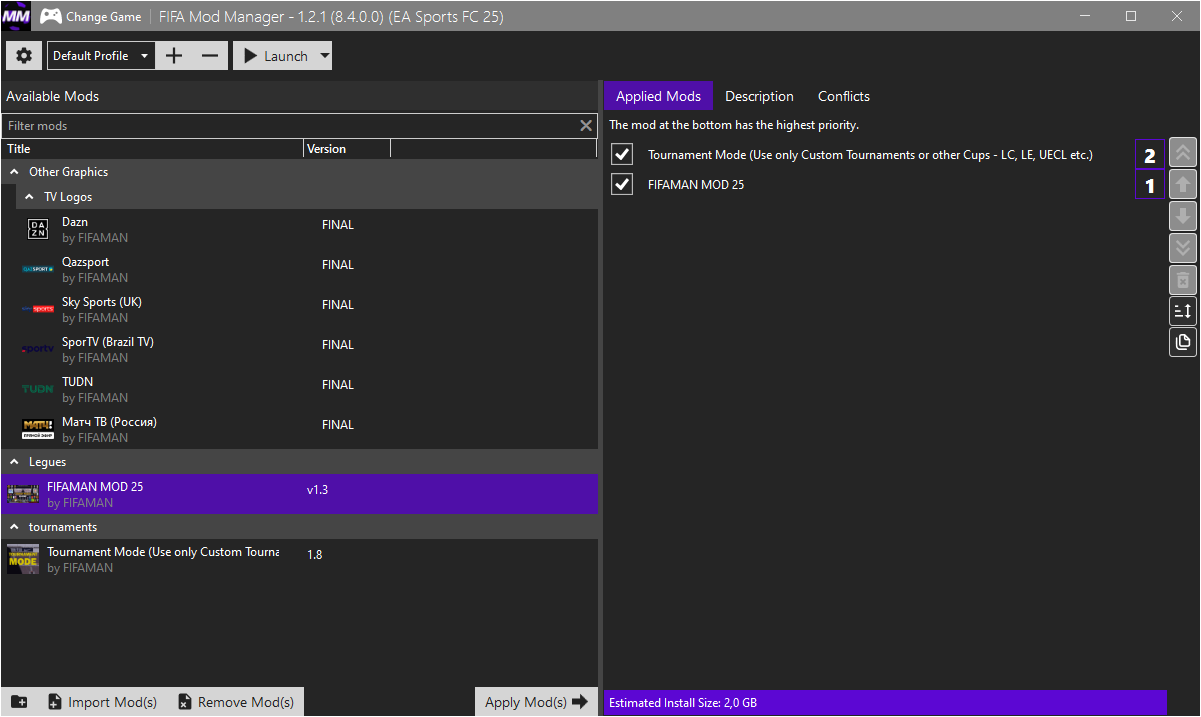Click the v1.3 version of FIFAMAN MOD 25
The image size is (1201, 717).
tap(318, 489)
